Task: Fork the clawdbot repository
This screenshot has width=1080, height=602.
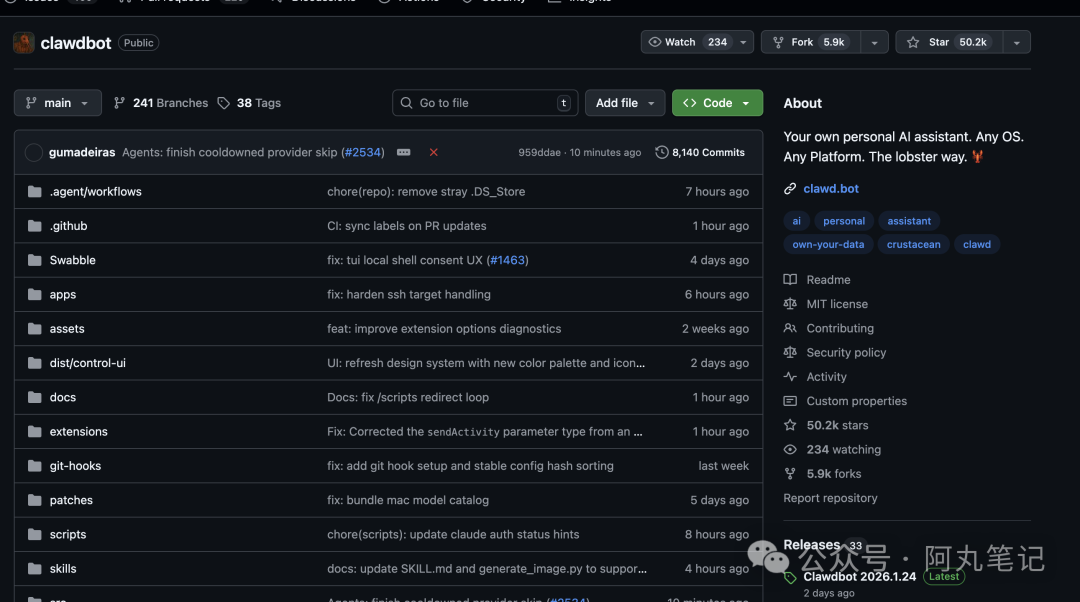Action: (811, 42)
